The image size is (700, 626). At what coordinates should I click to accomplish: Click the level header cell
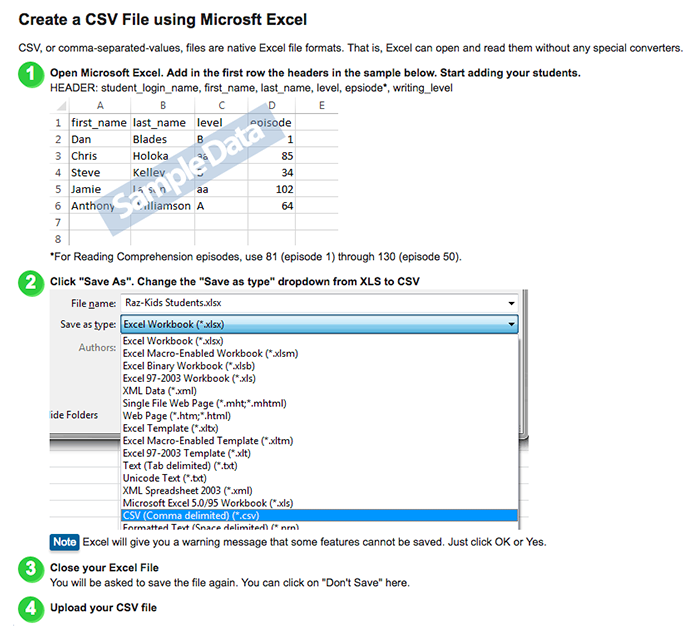point(221,123)
